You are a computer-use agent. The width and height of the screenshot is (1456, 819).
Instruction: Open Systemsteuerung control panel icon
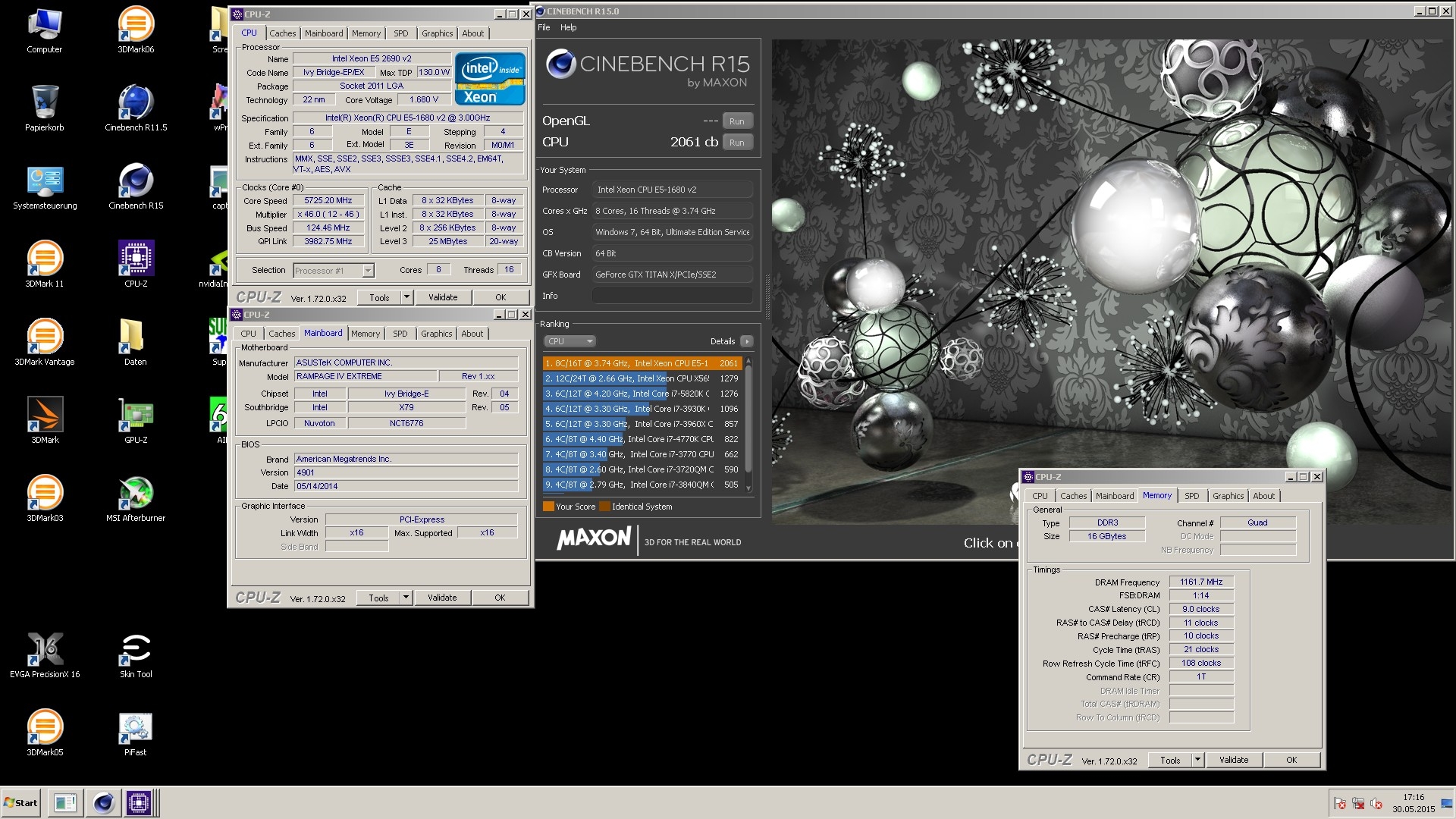44,187
